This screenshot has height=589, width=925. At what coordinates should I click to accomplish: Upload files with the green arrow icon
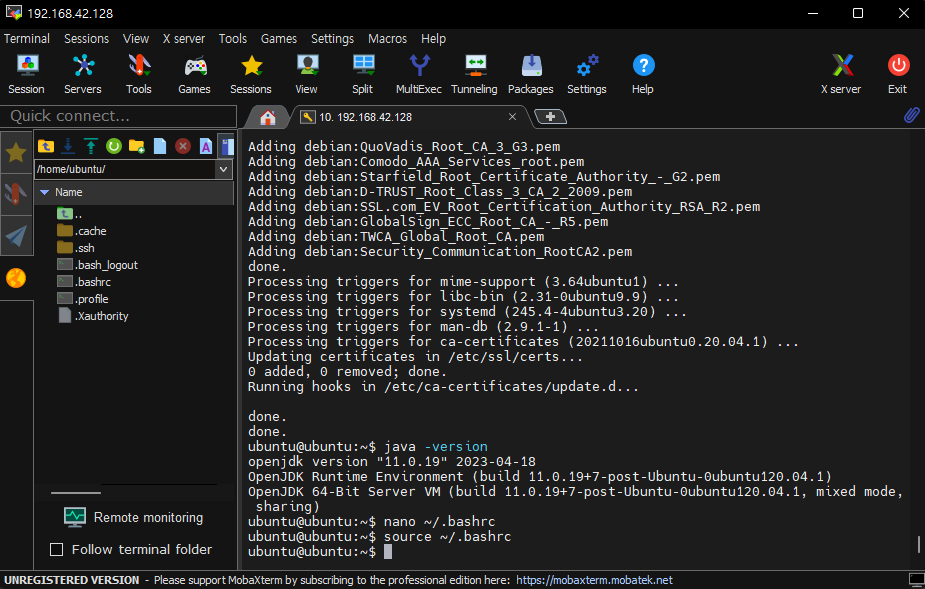(91, 146)
